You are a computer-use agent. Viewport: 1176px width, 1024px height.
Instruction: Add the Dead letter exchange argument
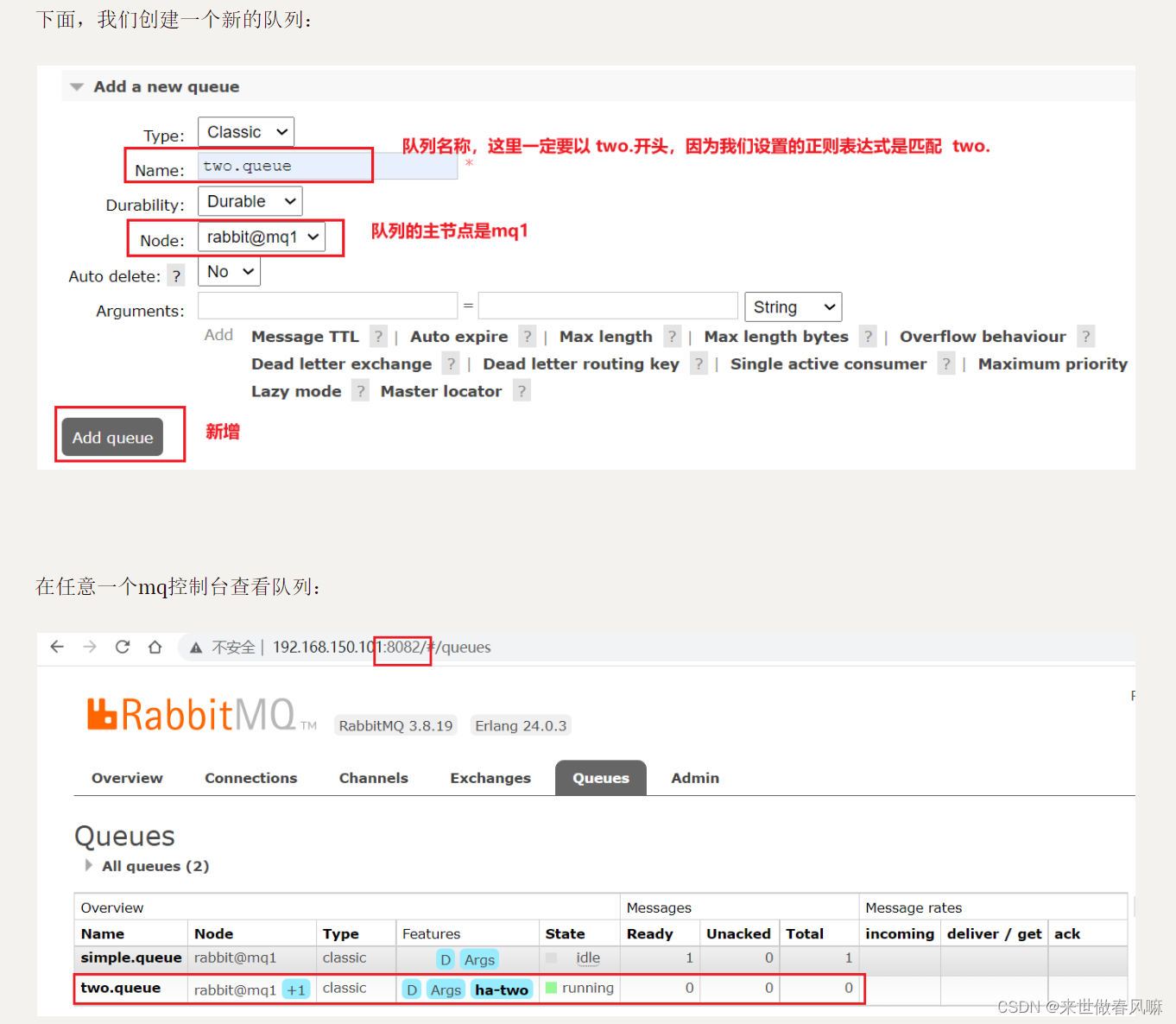[341, 364]
